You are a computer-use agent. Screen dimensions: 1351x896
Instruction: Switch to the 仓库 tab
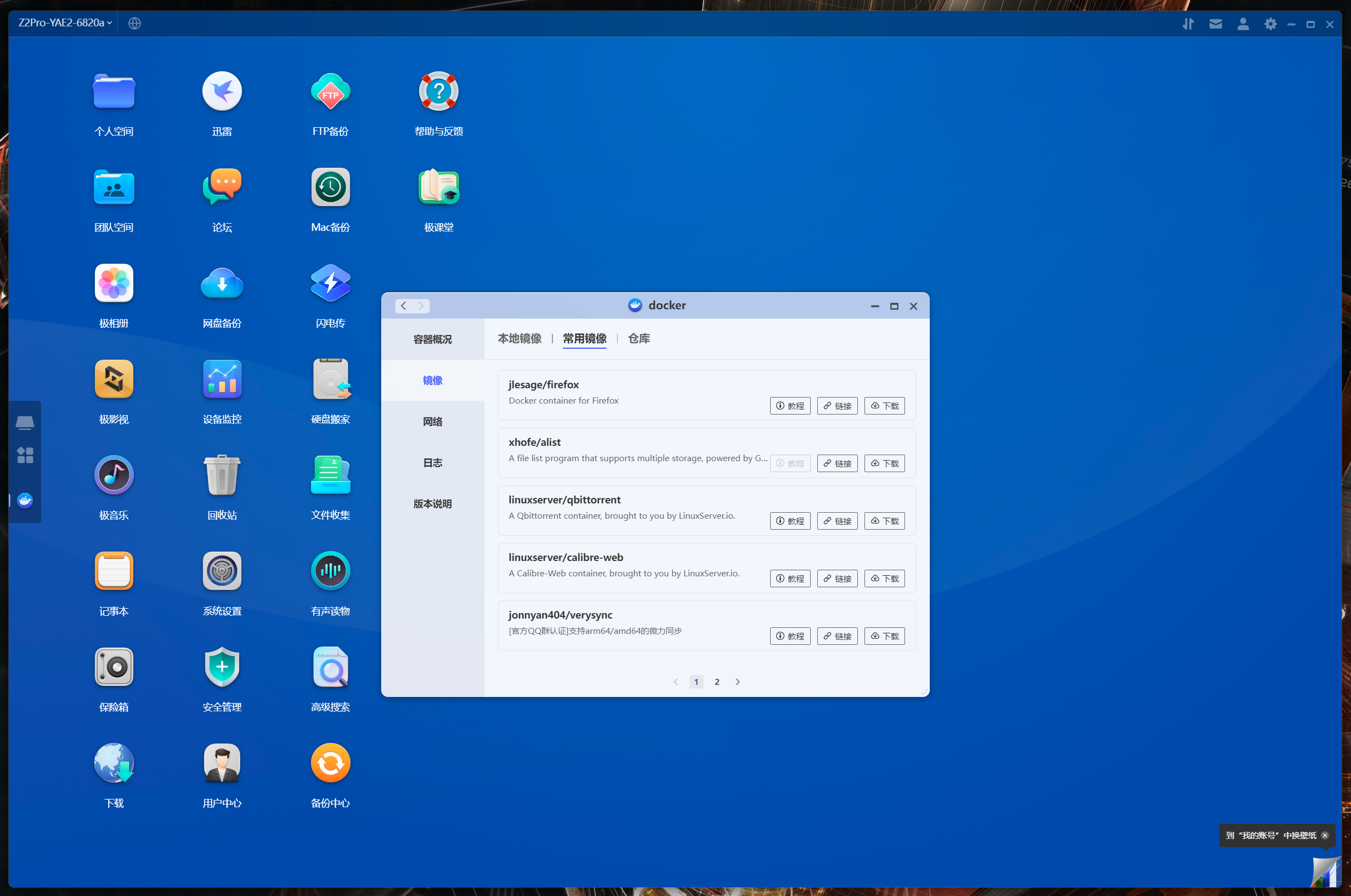click(638, 338)
